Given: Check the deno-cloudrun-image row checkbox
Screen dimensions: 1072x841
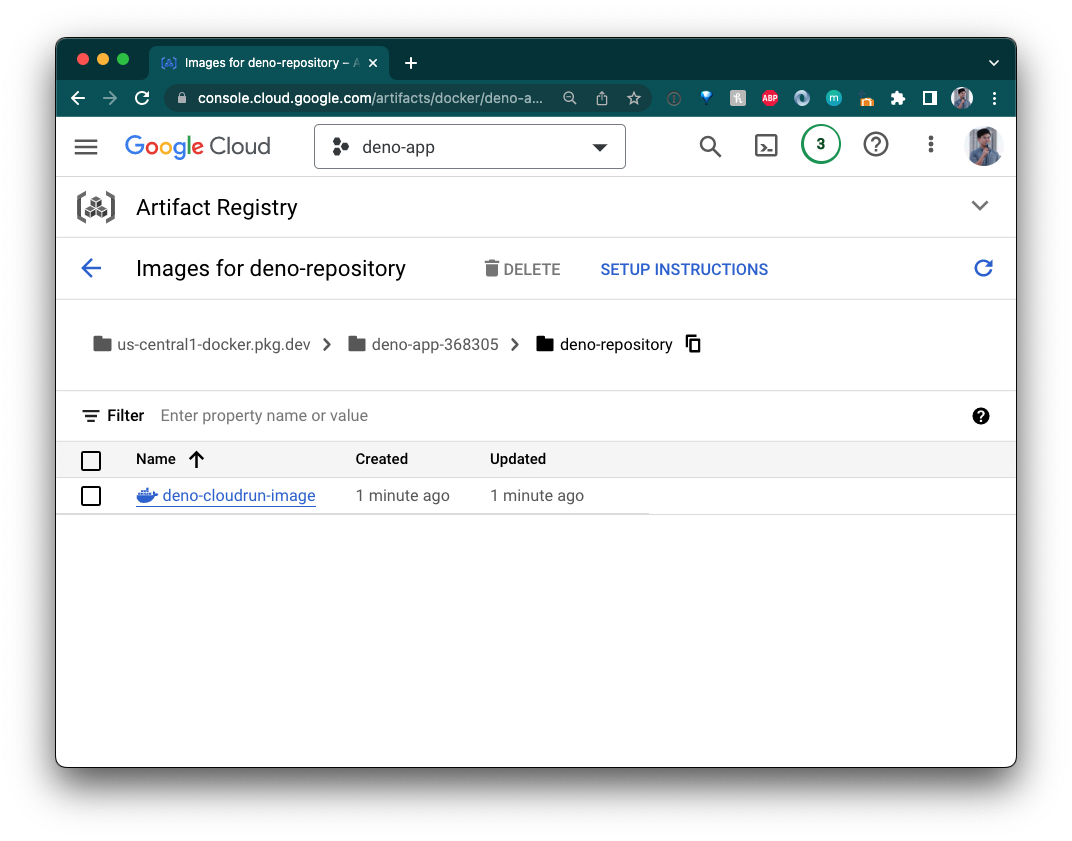Looking at the screenshot, I should [x=91, y=495].
